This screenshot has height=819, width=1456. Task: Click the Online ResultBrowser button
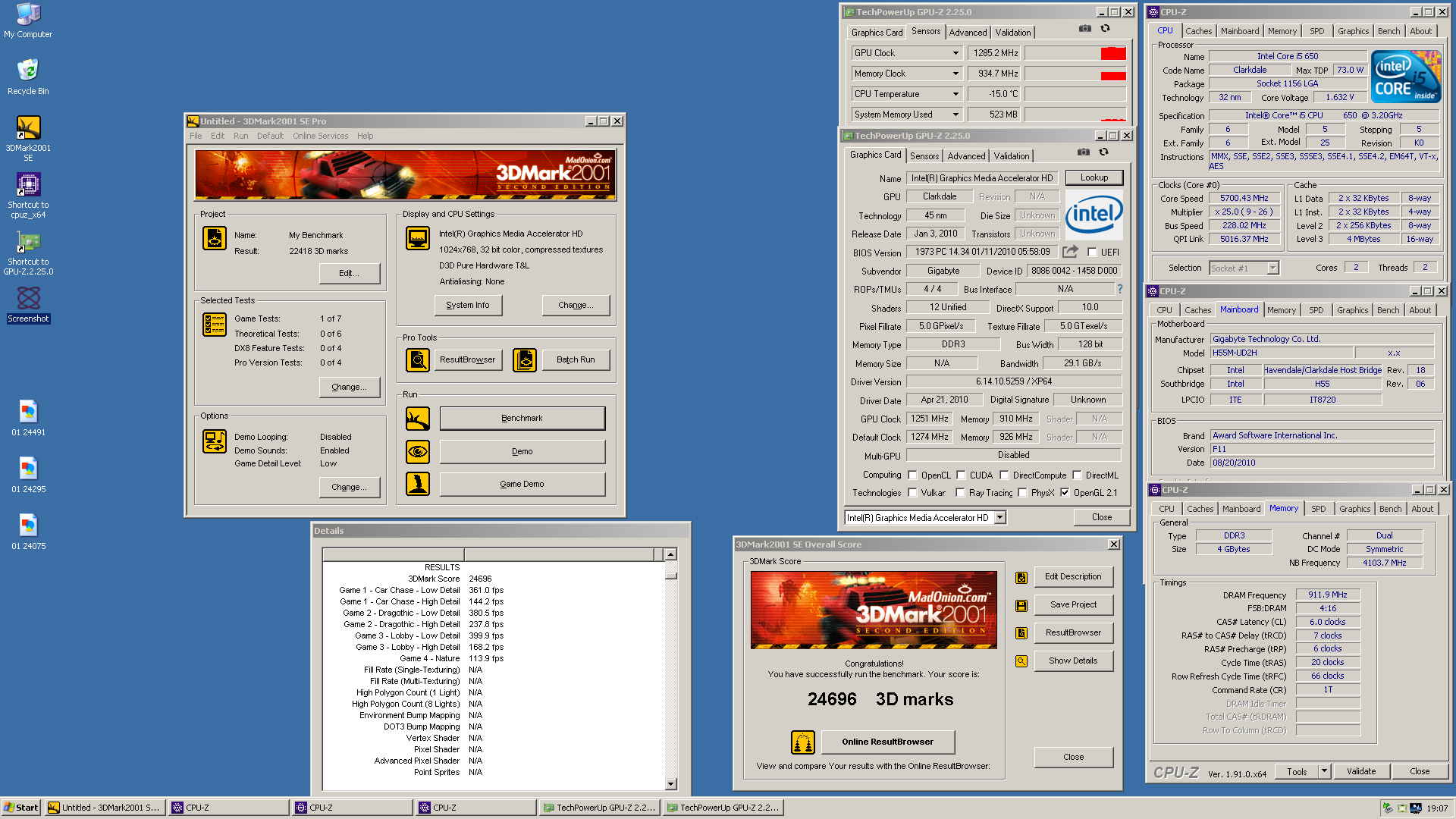point(887,742)
